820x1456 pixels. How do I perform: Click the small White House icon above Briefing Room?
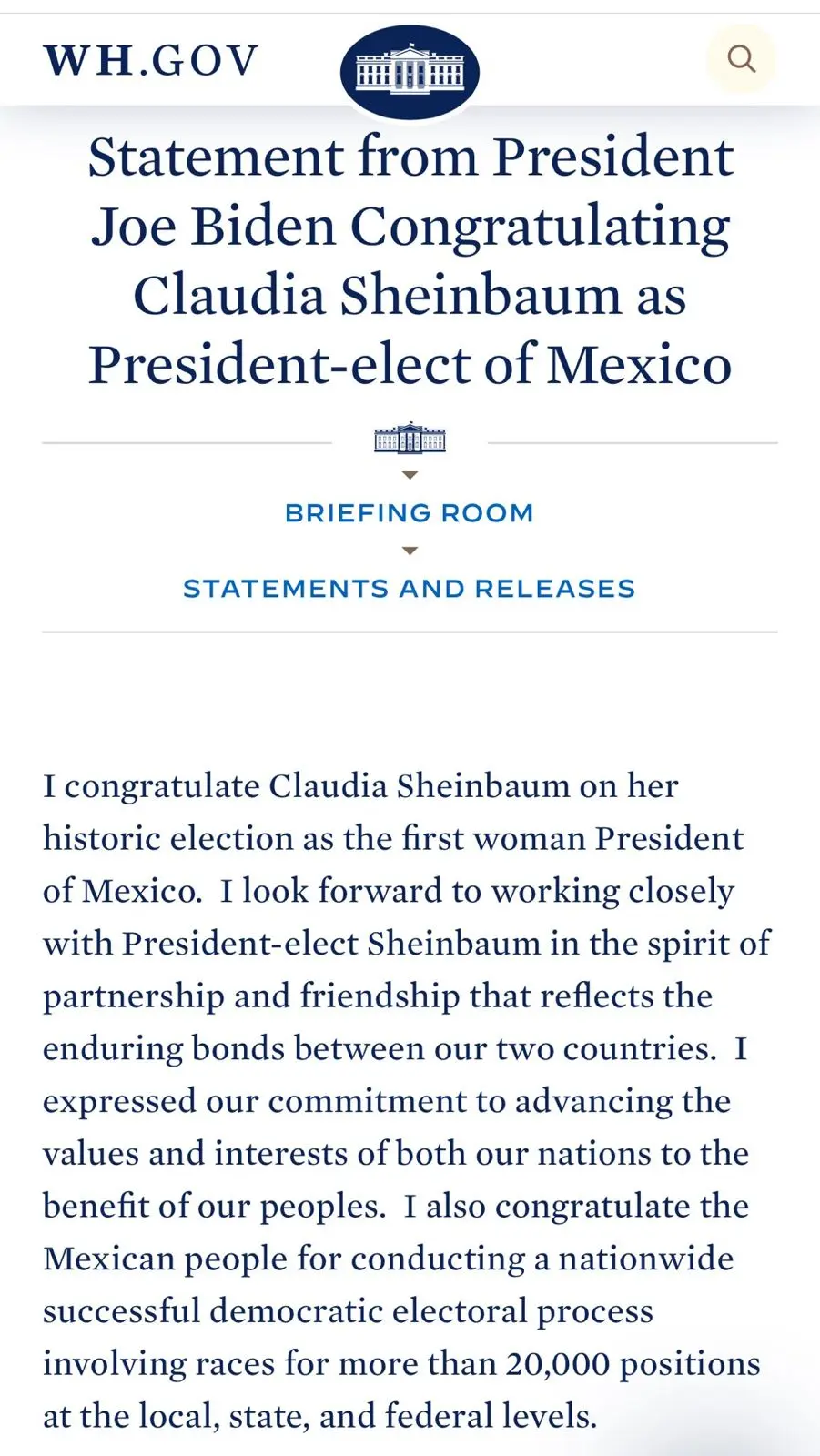point(410,439)
